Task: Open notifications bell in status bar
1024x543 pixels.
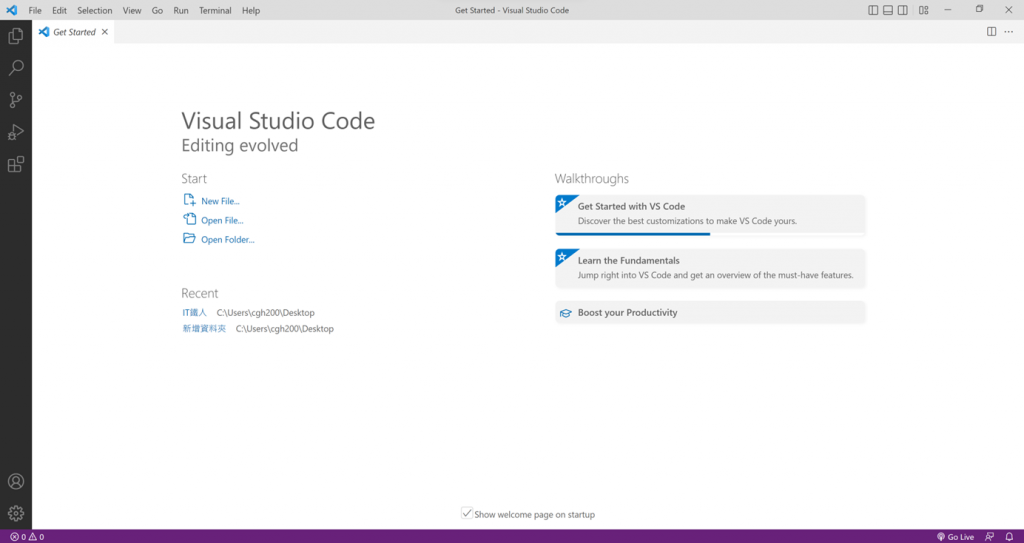Action: click(x=1009, y=537)
